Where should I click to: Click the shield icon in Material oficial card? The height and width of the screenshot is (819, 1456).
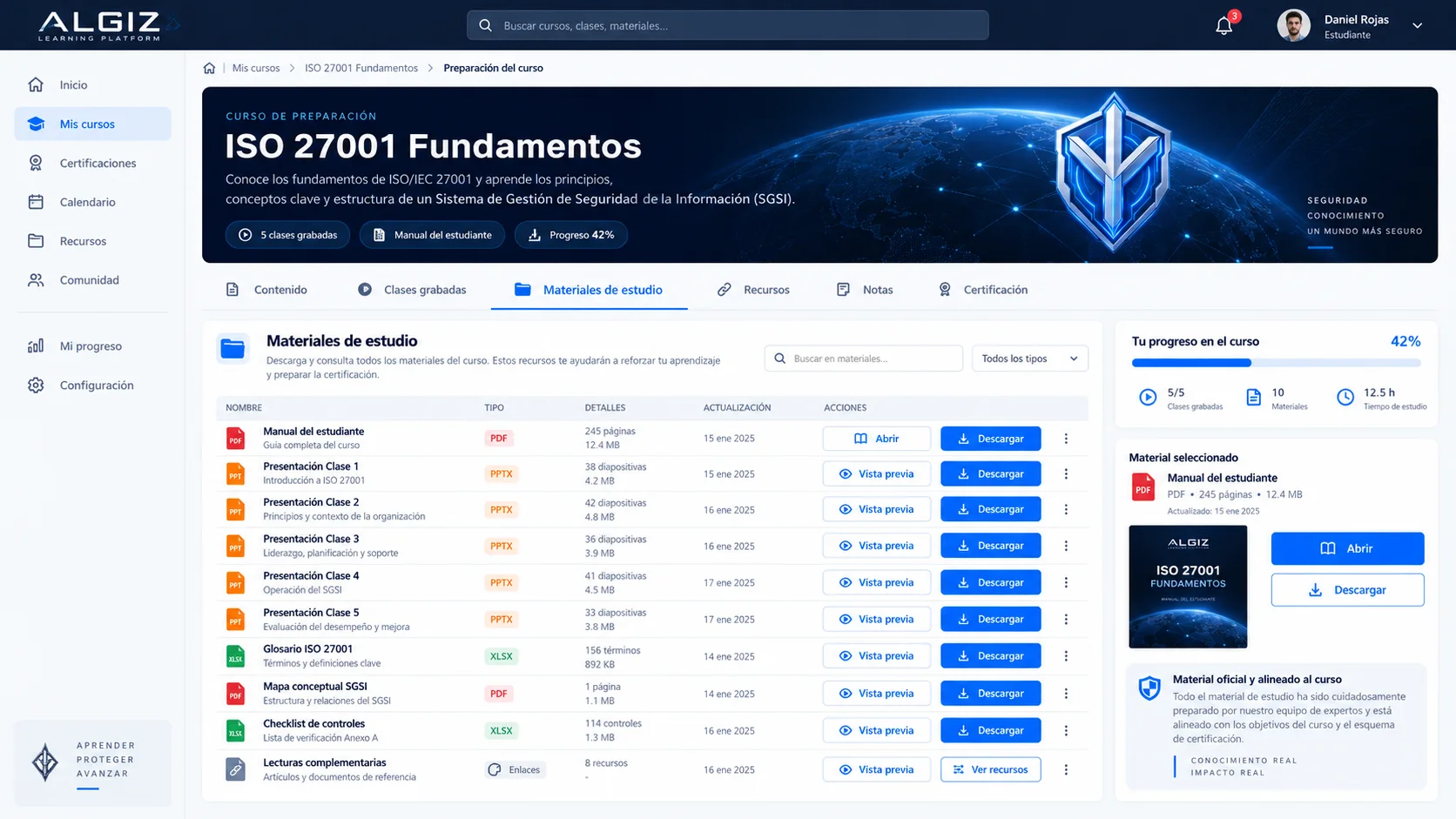(x=1149, y=688)
